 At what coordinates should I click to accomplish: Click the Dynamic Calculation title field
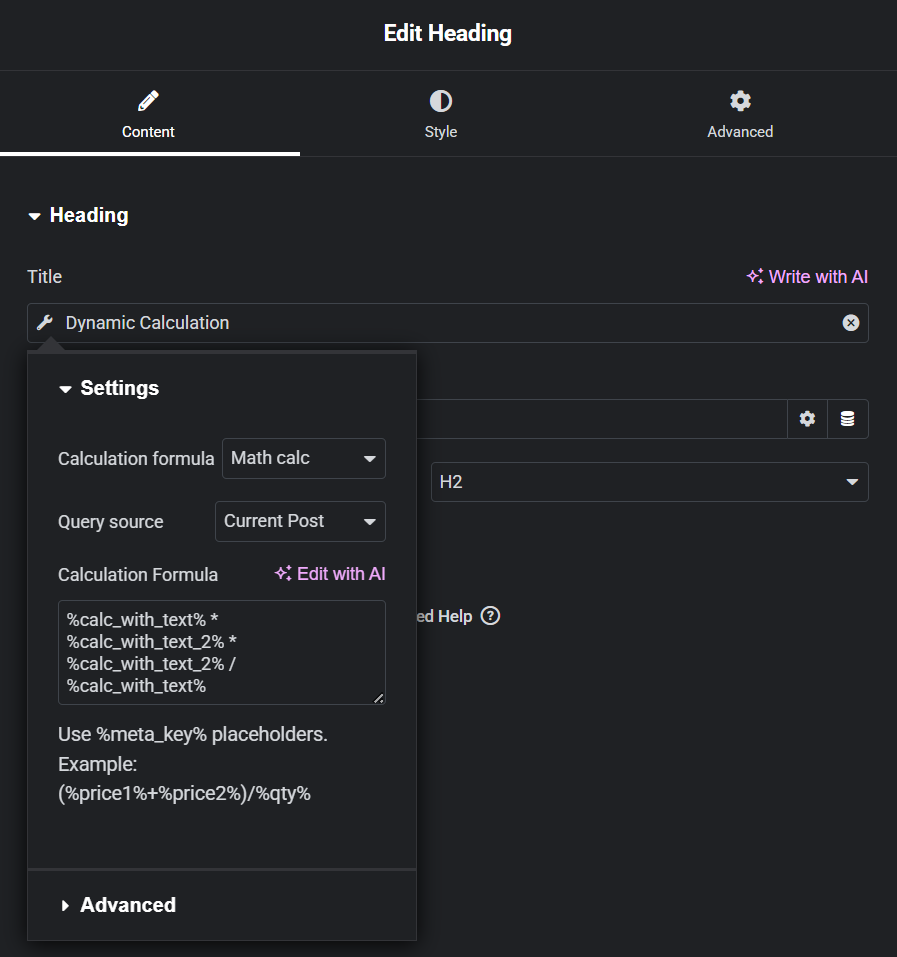[x=447, y=323]
